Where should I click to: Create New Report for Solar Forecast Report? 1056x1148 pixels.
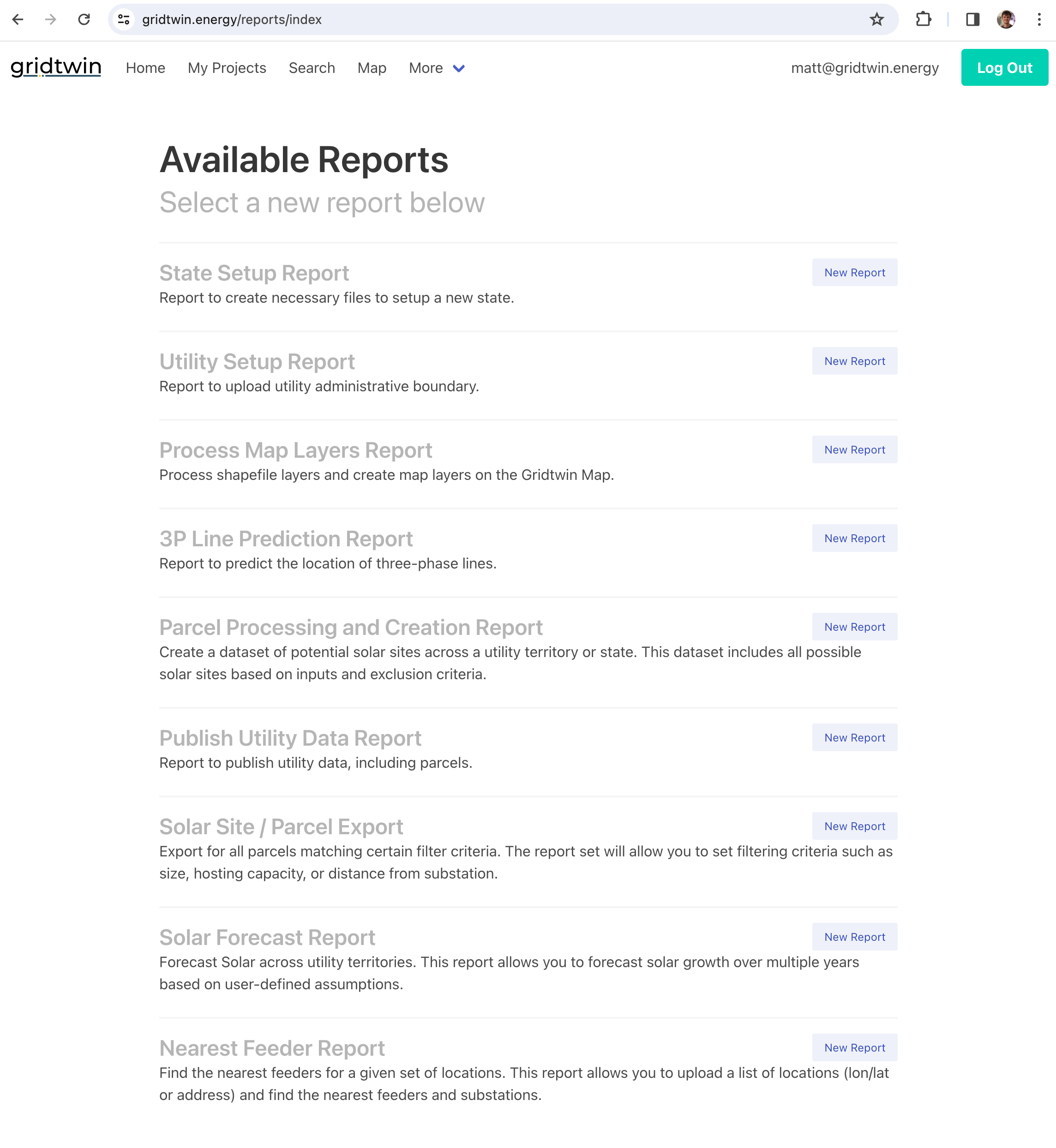click(854, 937)
